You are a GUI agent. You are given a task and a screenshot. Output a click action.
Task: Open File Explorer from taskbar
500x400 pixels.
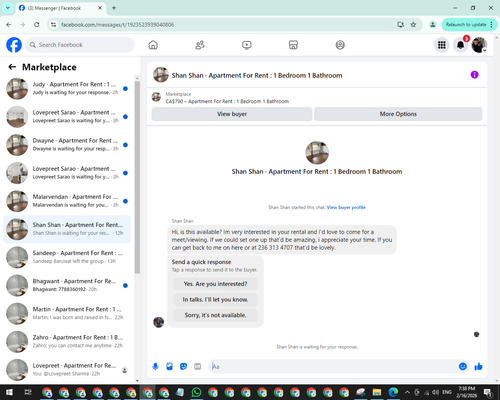377,392
